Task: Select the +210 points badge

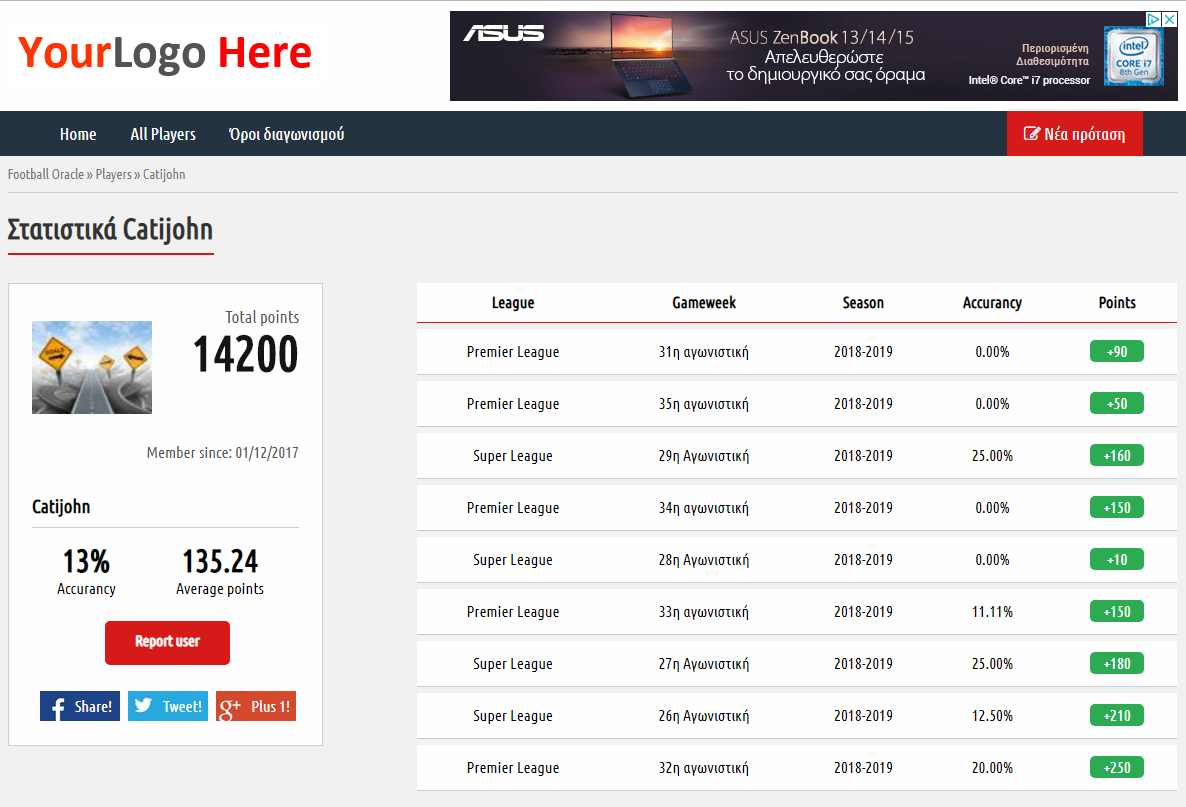Action: 1116,716
